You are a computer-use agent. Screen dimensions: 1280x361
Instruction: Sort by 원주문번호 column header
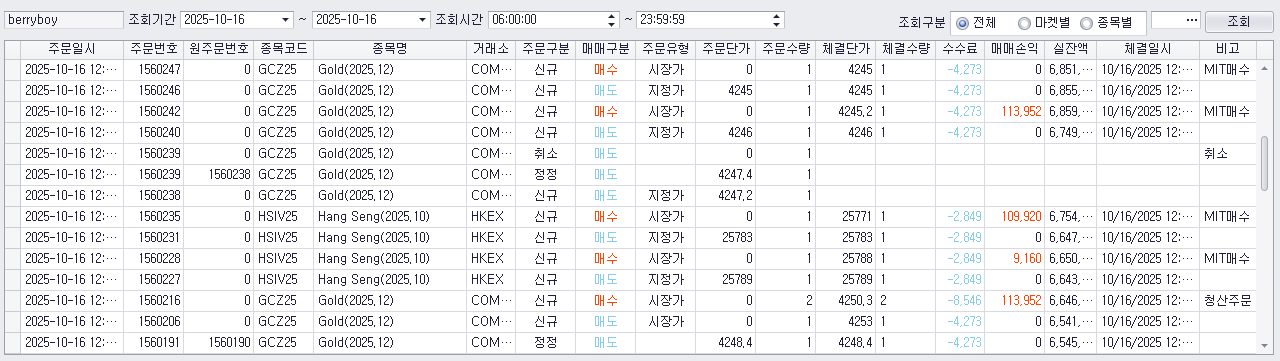click(219, 49)
